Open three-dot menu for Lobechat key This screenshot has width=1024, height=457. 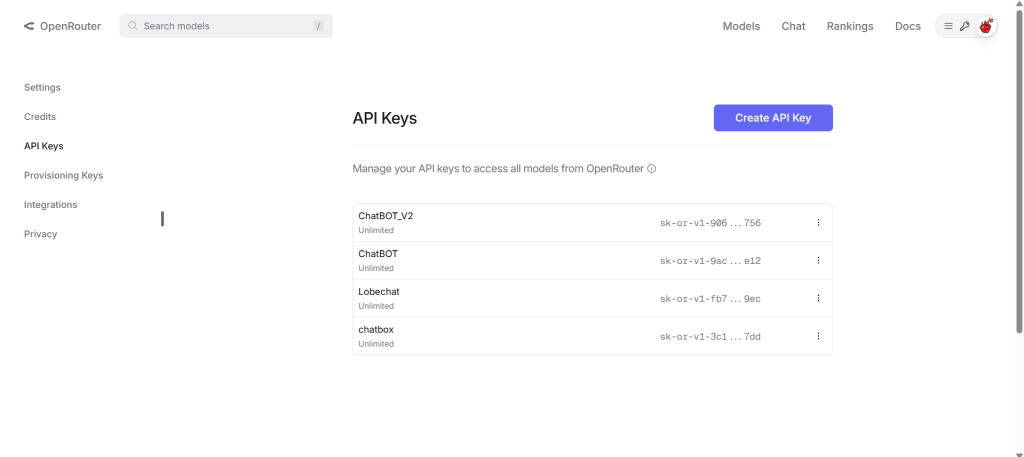coord(818,298)
